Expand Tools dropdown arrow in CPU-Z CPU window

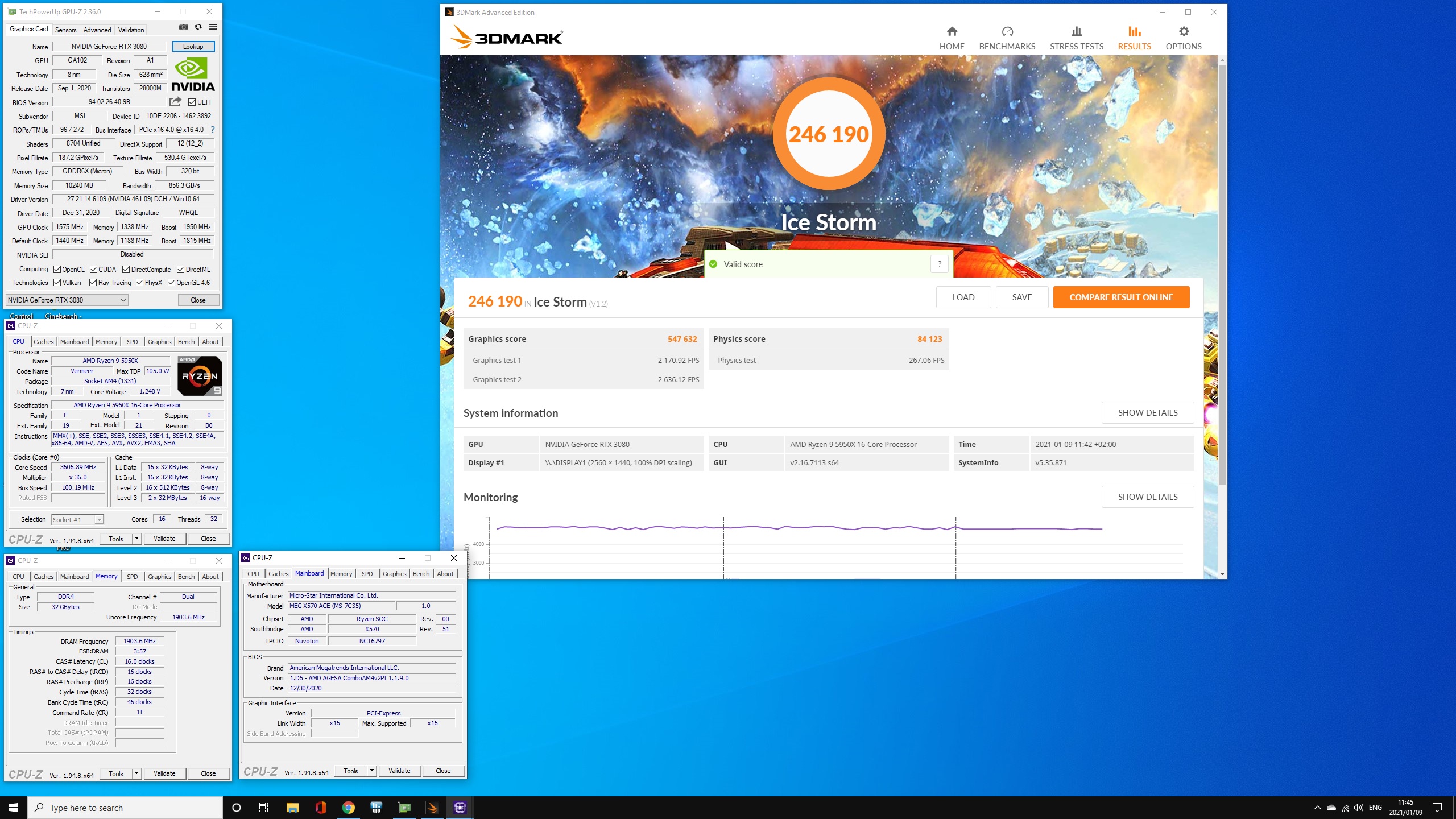point(136,539)
